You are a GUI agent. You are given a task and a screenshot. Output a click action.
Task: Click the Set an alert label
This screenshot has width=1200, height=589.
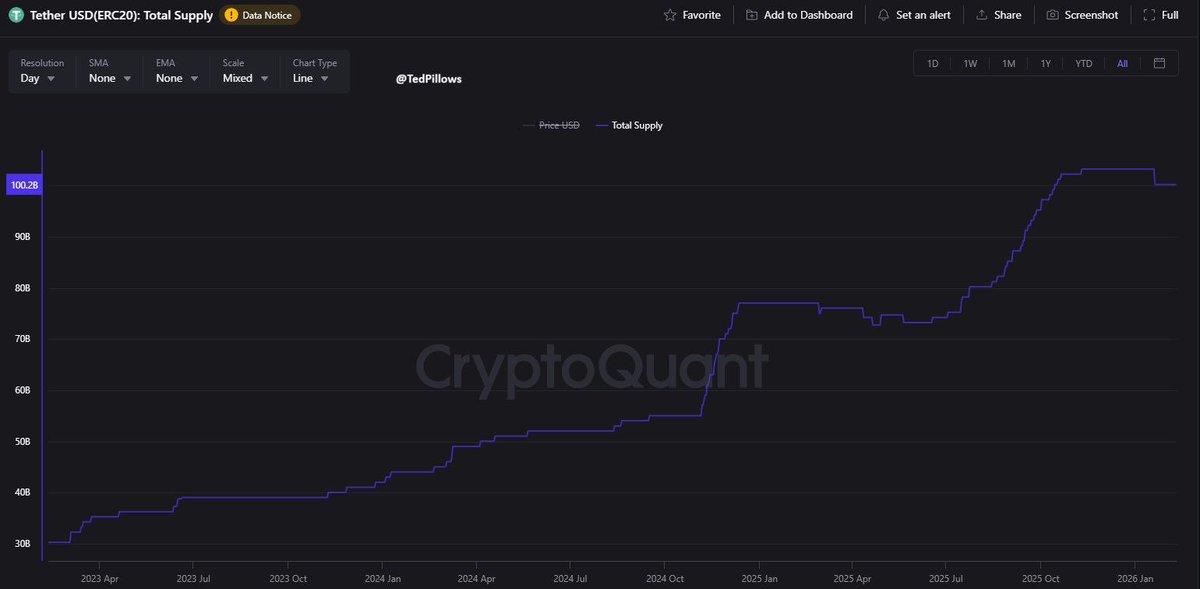pyautogui.click(x=923, y=15)
